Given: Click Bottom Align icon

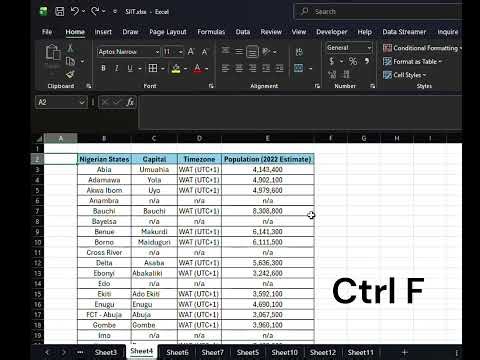Looking at the screenshot, I should tap(252, 52).
